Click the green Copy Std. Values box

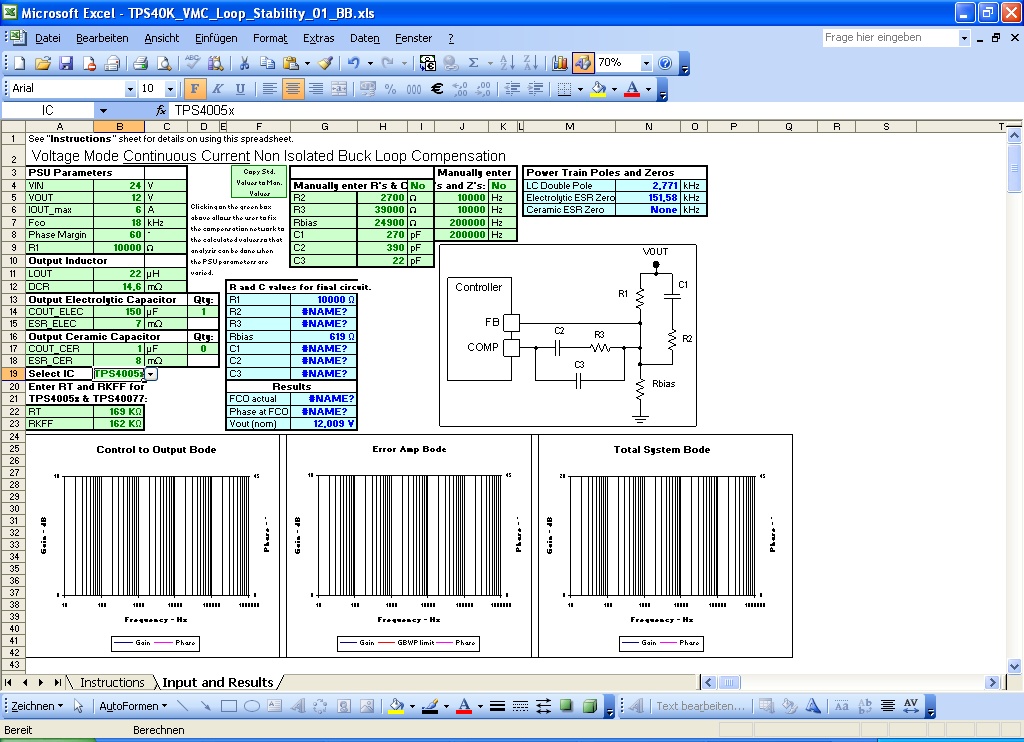tap(259, 182)
